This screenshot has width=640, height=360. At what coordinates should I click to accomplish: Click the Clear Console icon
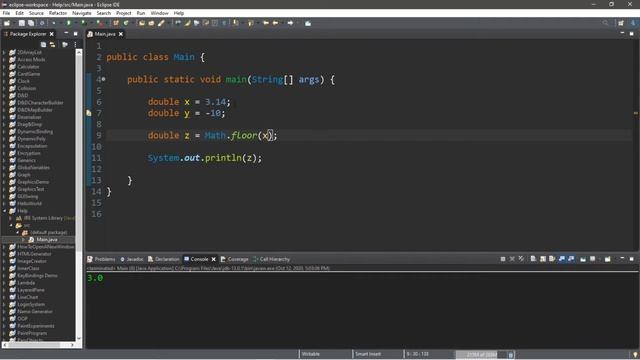pos(533,259)
